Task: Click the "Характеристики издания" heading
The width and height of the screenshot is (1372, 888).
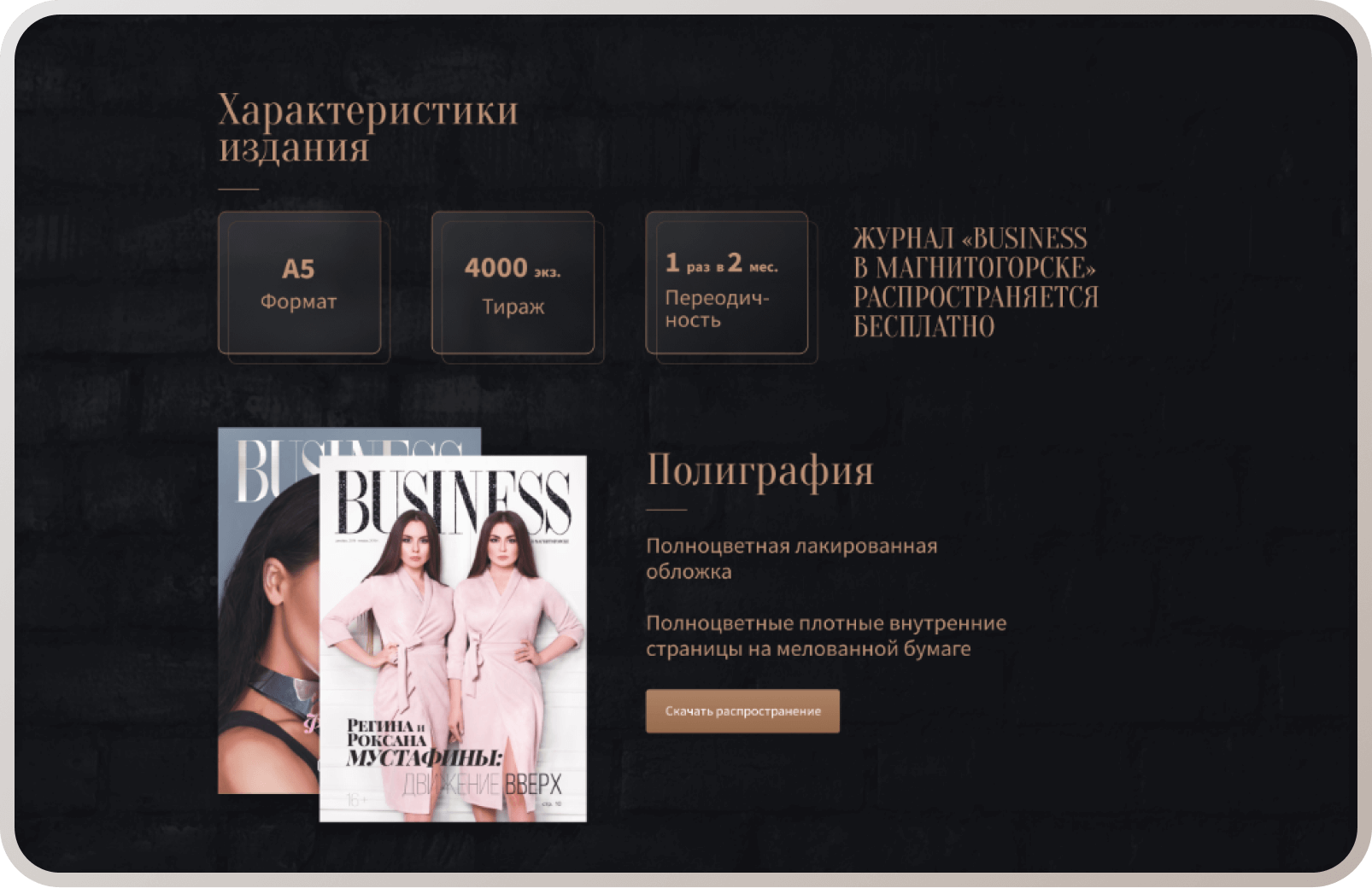Action: (368, 128)
